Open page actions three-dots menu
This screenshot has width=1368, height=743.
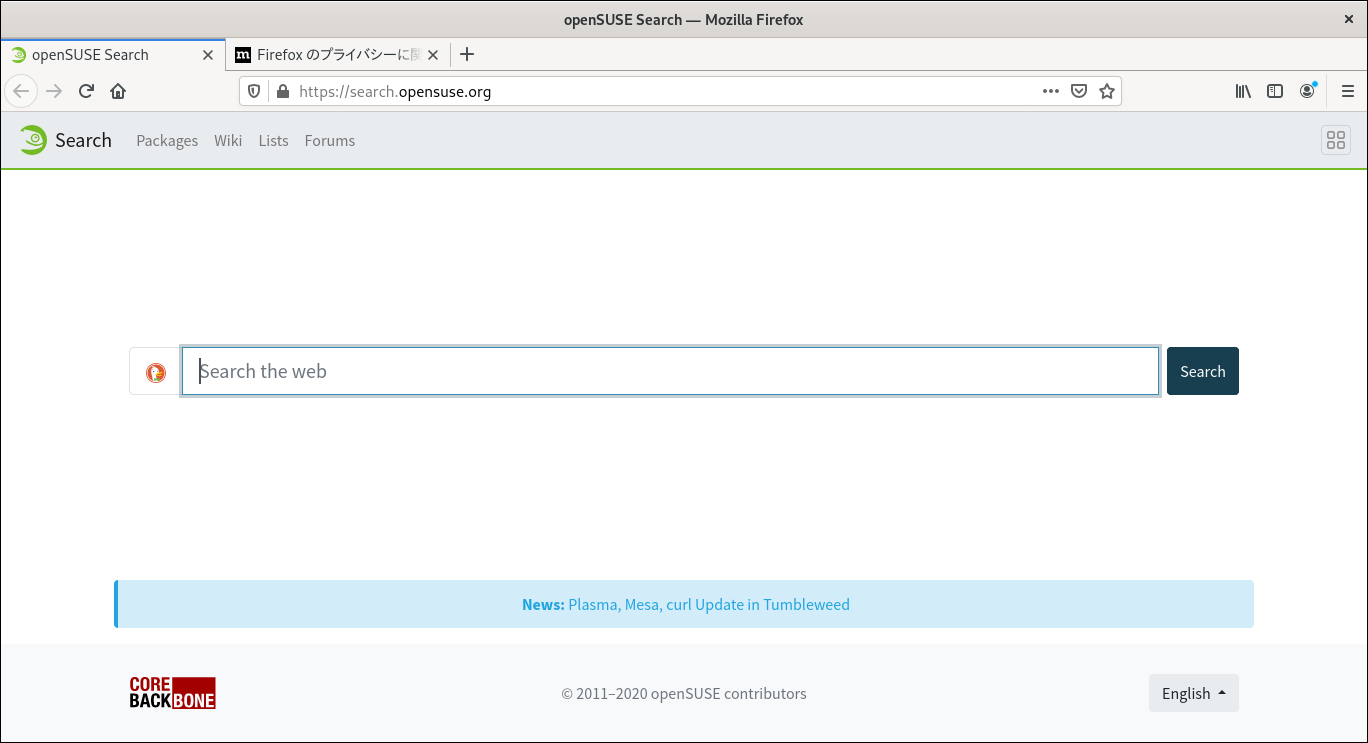pos(1050,91)
